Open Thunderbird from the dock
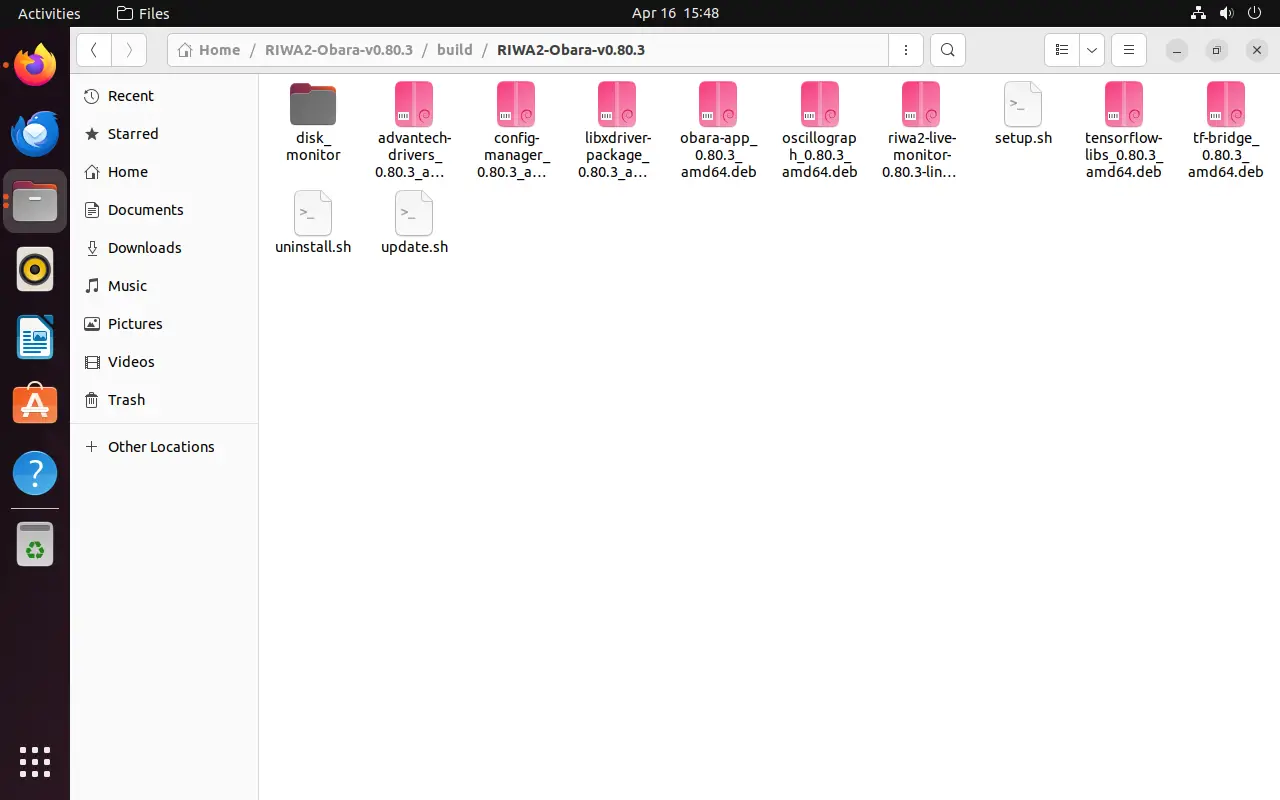The width and height of the screenshot is (1280, 800). click(35, 133)
